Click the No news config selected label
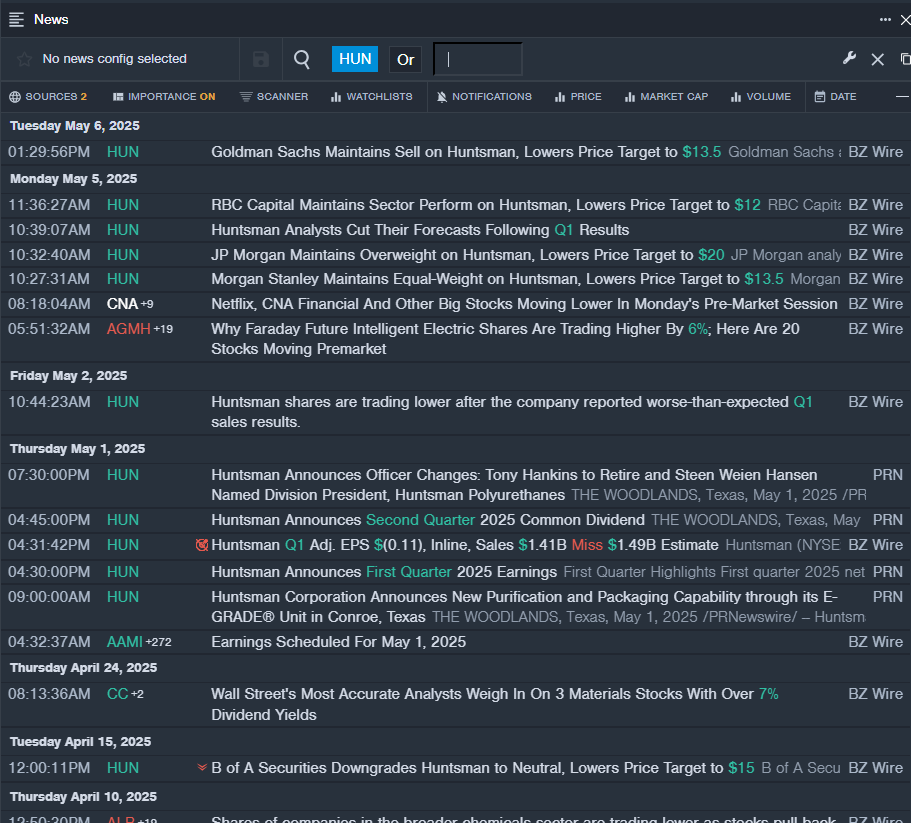Image resolution: width=911 pixels, height=823 pixels. click(114, 59)
